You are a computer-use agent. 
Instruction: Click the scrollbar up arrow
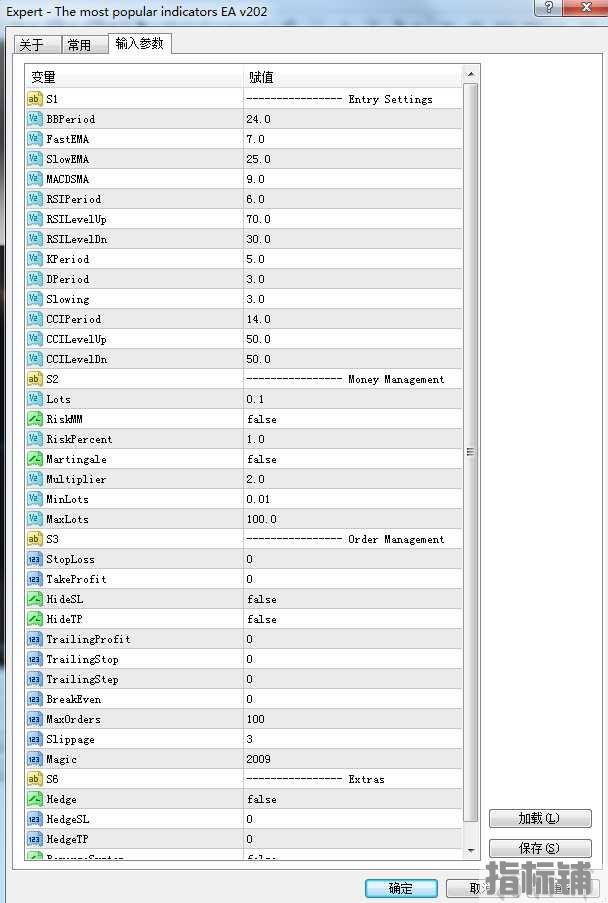pos(471,75)
